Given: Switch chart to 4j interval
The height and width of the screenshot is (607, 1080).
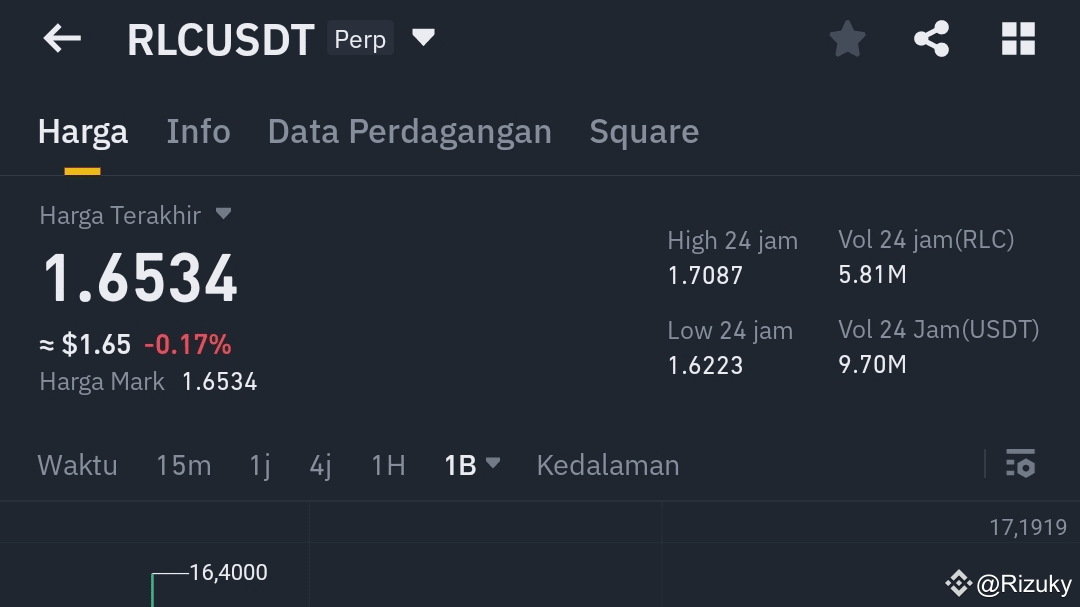Looking at the screenshot, I should tap(320, 465).
